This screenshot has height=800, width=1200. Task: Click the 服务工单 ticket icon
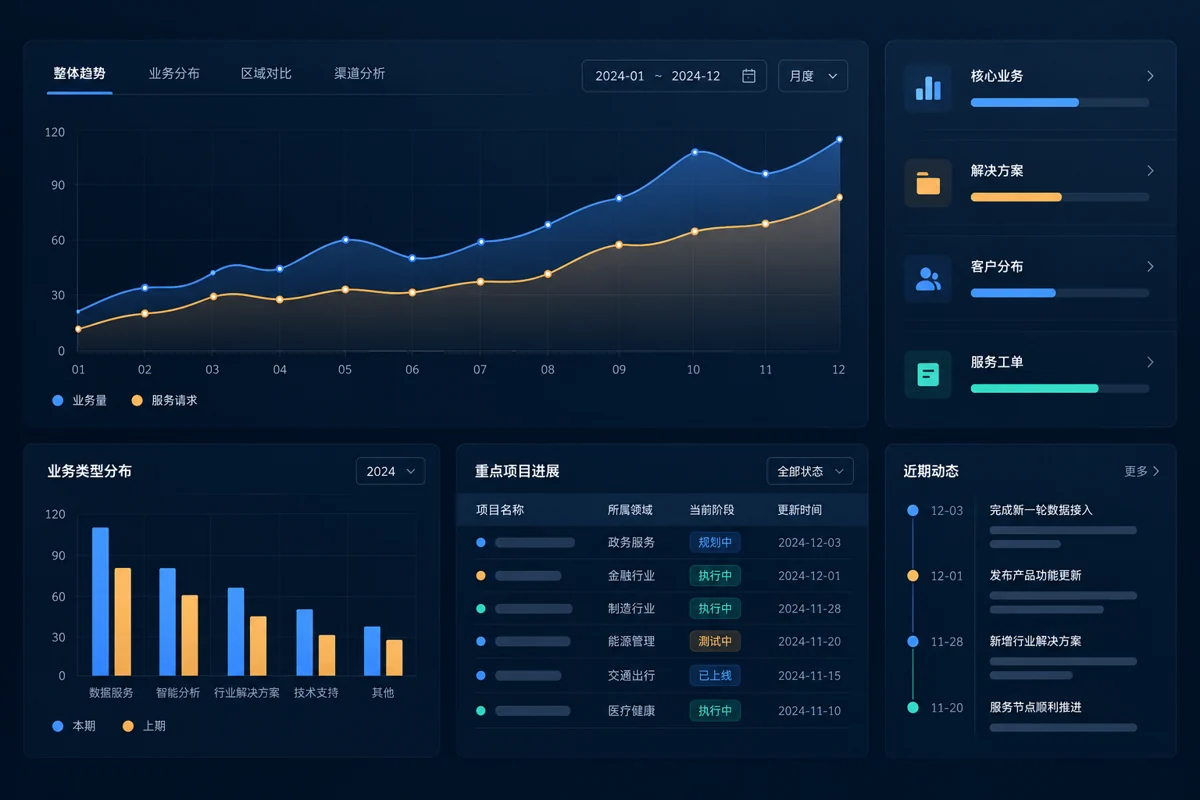point(928,375)
